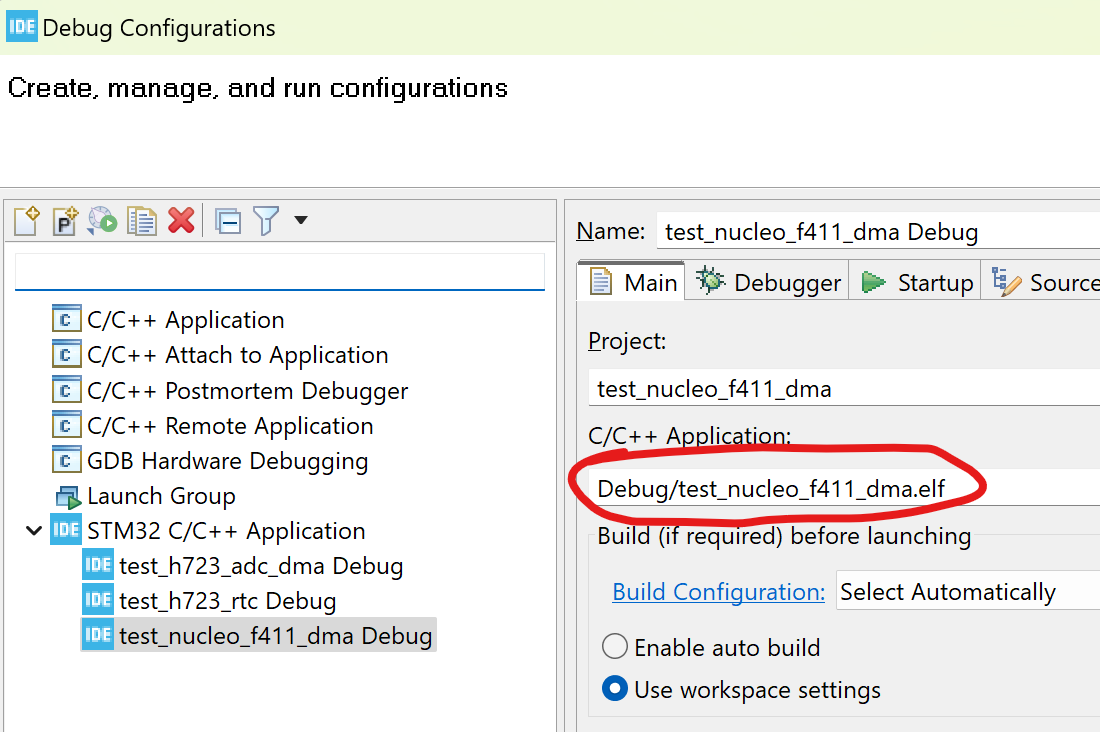Click the New launch configuration prototype icon
Screen dimensions: 1100x732
coord(65,220)
